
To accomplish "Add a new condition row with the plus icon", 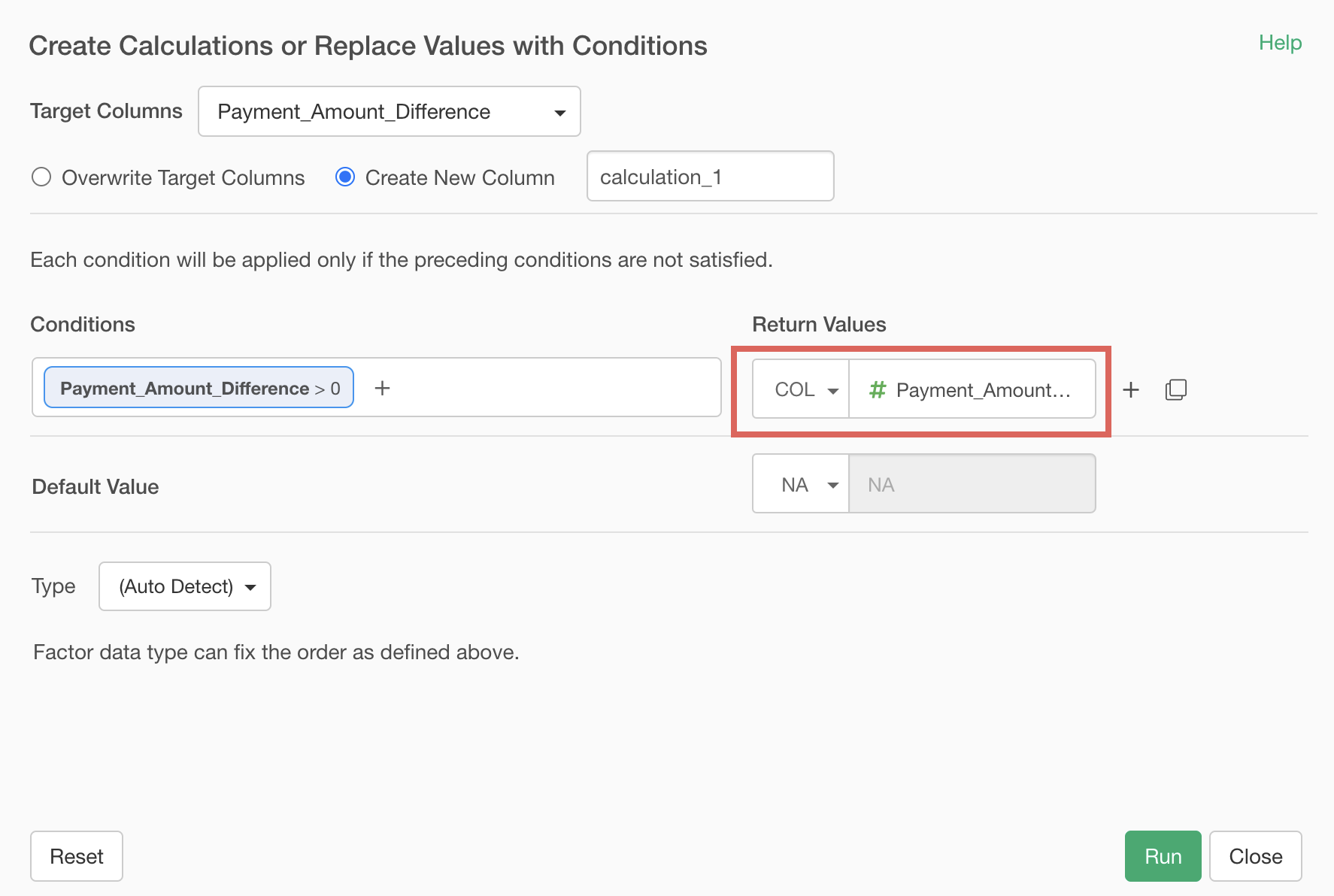I will [x=1130, y=389].
